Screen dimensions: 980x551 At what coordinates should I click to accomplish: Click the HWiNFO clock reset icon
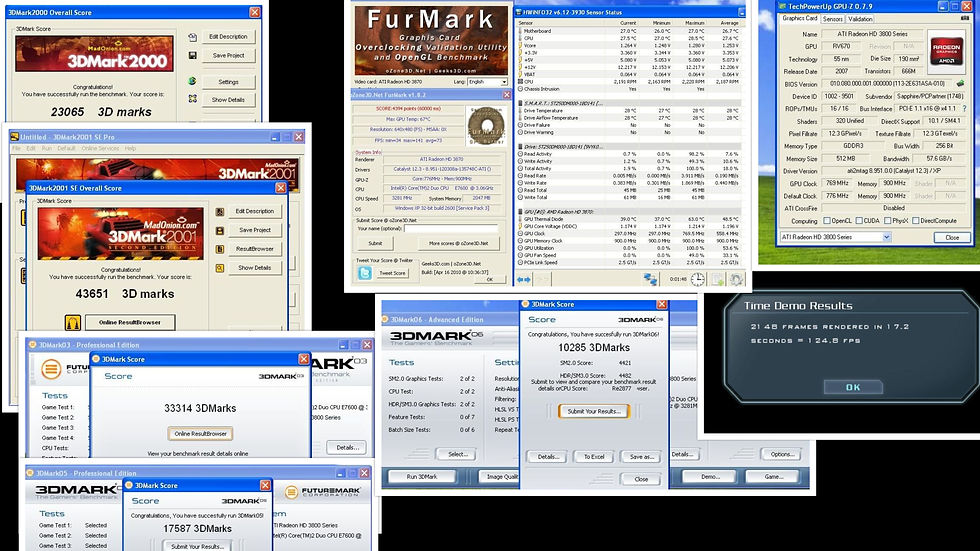[698, 280]
